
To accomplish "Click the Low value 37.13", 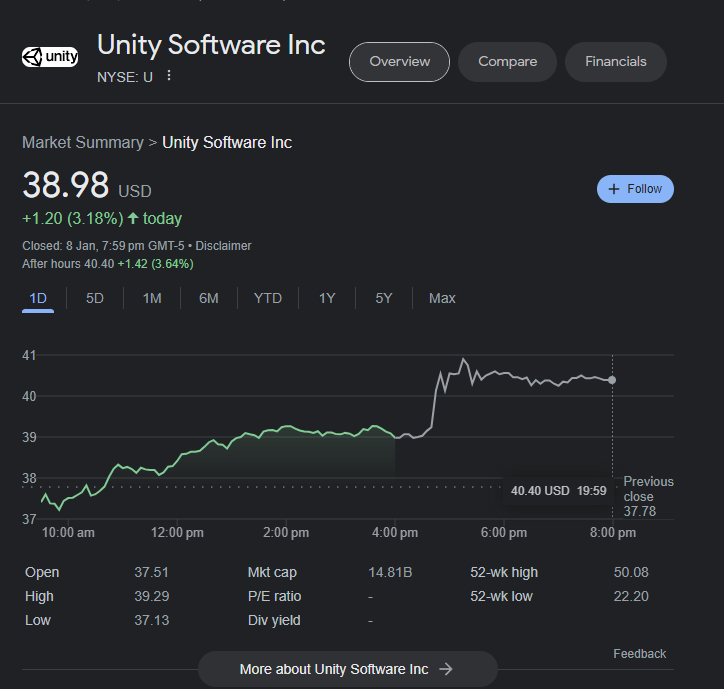I will (x=151, y=620).
